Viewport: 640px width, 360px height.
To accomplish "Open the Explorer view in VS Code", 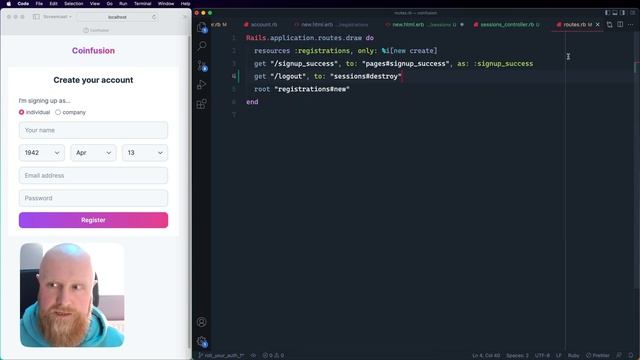I will tap(202, 27).
